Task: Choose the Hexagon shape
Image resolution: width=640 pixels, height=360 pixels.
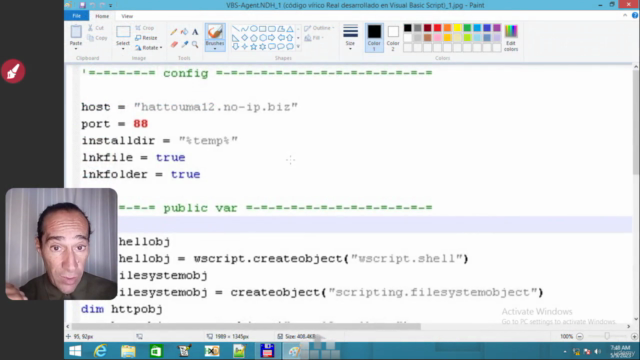Action: coord(262,38)
